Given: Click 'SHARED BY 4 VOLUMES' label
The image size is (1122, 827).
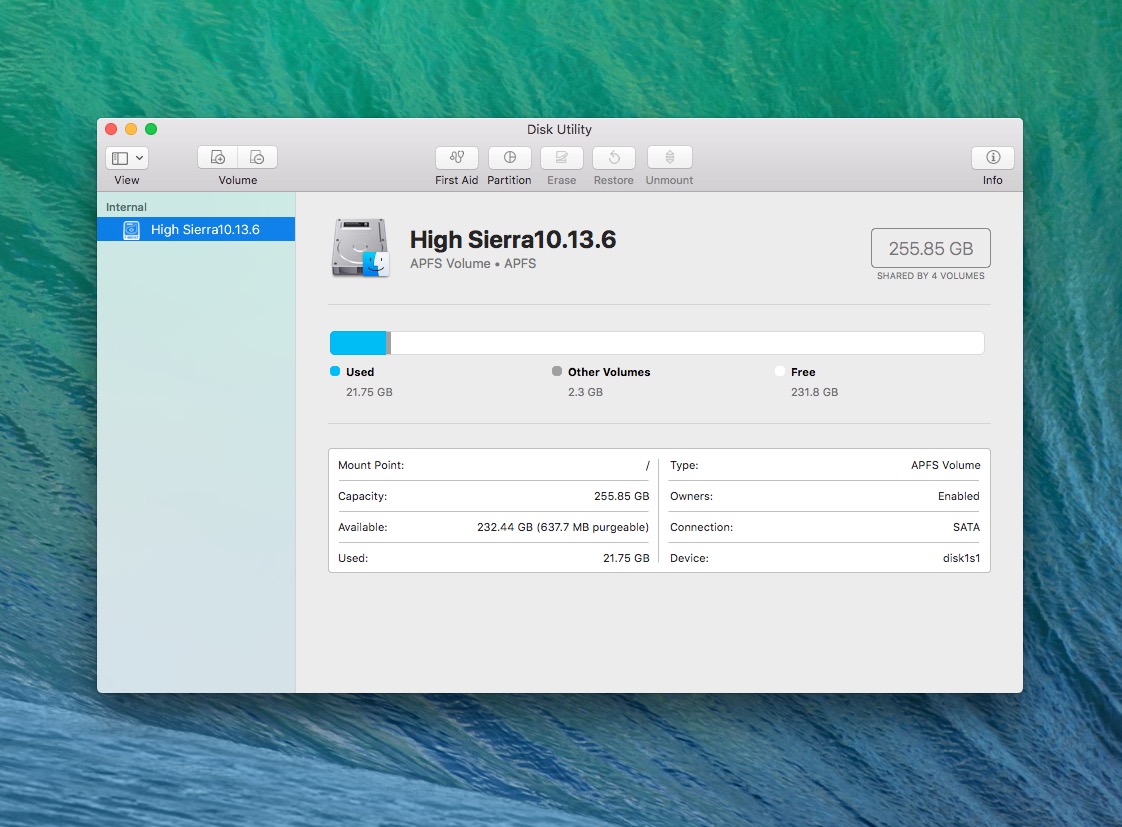Looking at the screenshot, I should point(930,275).
